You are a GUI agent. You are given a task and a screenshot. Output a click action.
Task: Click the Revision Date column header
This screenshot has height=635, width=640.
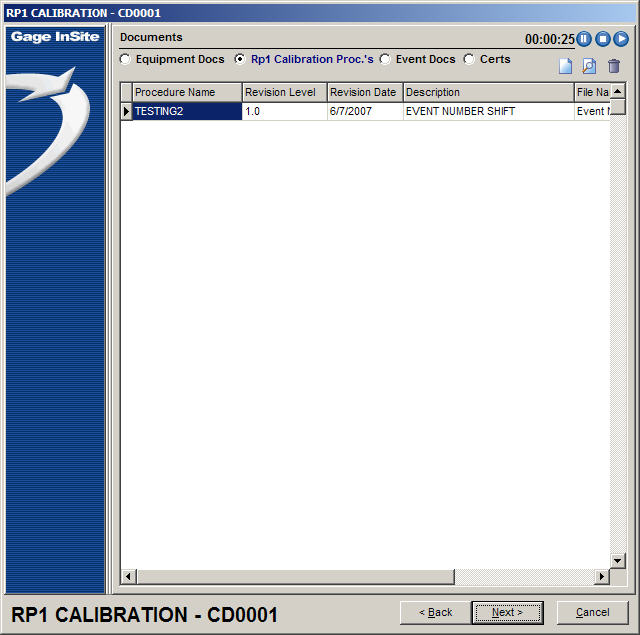point(364,92)
